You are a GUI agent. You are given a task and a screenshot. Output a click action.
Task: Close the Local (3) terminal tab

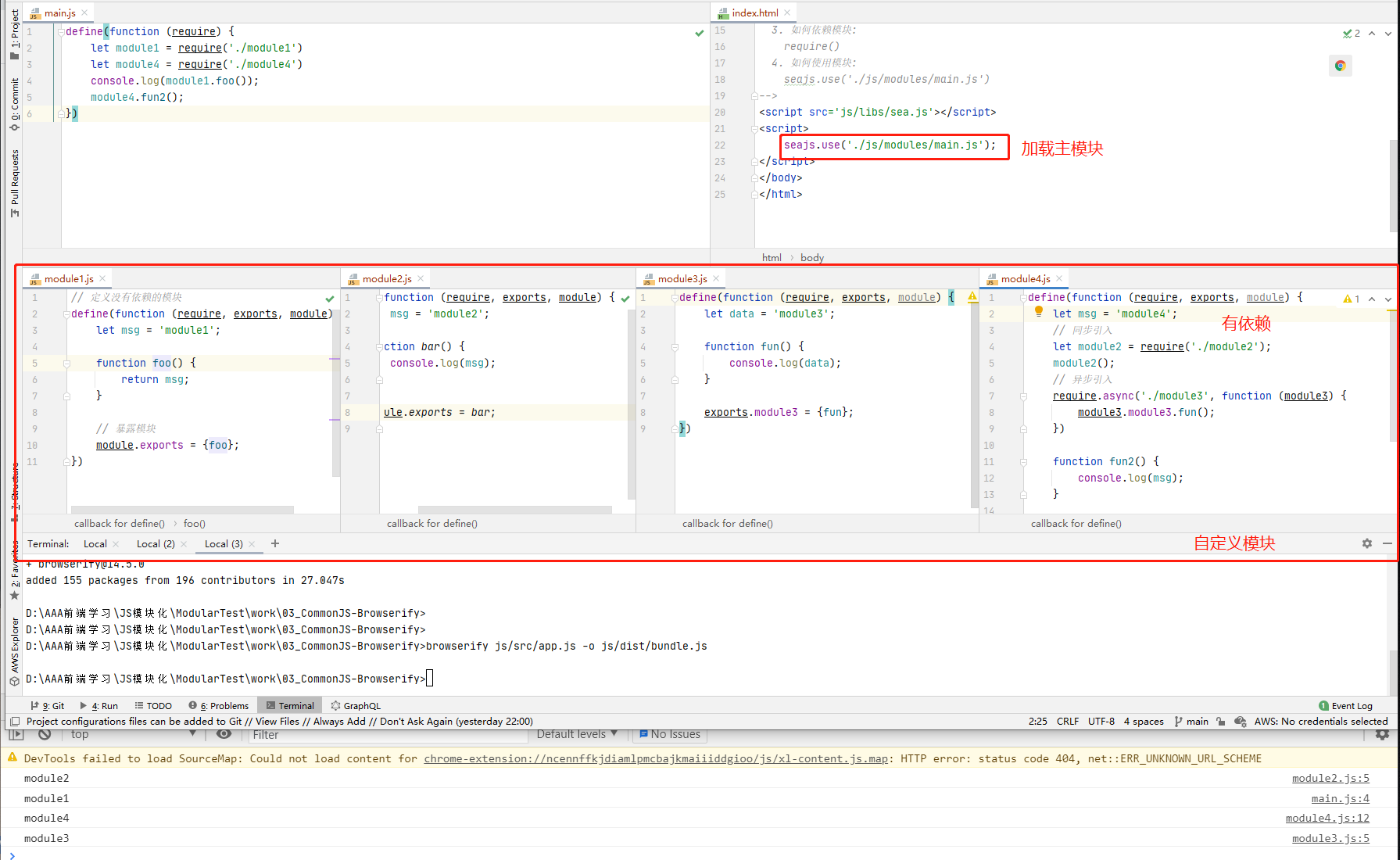pyautogui.click(x=252, y=544)
